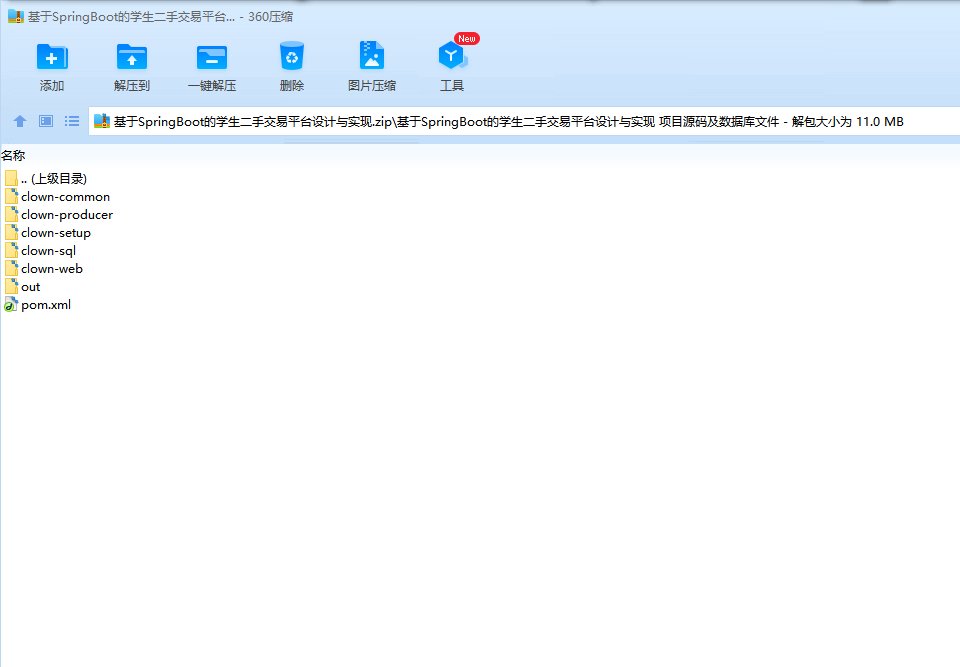Click the pom.xml file icon
Image resolution: width=960 pixels, height=667 pixels.
click(x=11, y=304)
